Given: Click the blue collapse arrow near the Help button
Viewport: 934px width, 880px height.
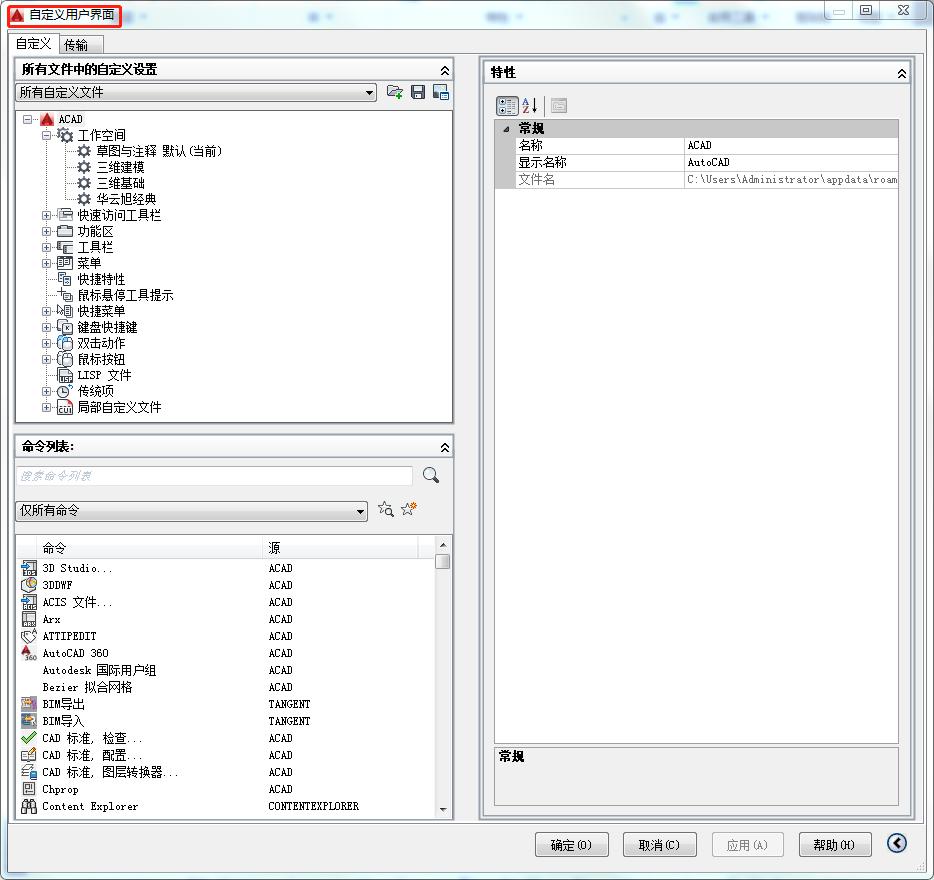Looking at the screenshot, I should [896, 843].
